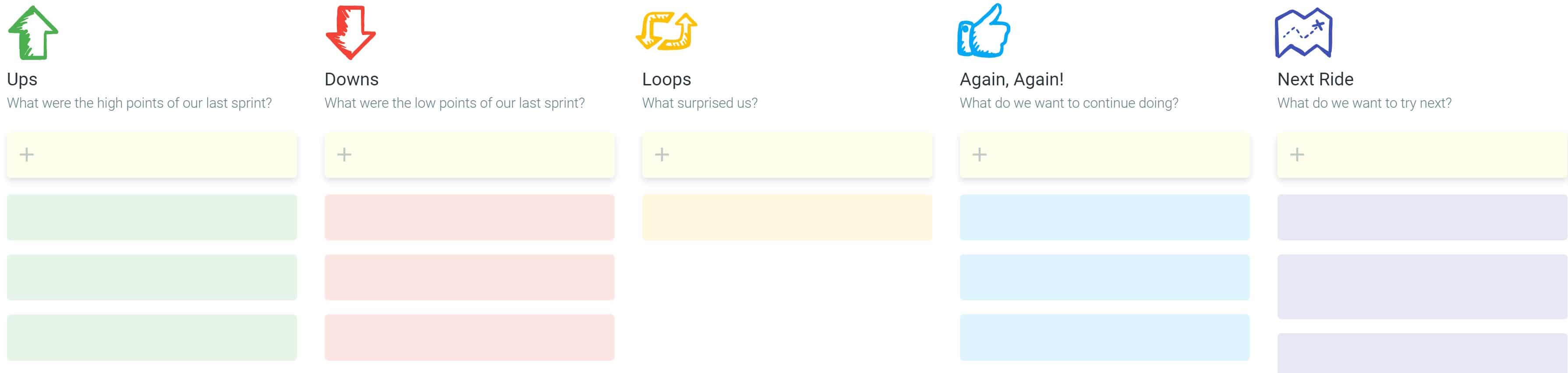The height and width of the screenshot is (373, 1568).
Task: Select the Again, Again! column heading
Action: click(1012, 79)
